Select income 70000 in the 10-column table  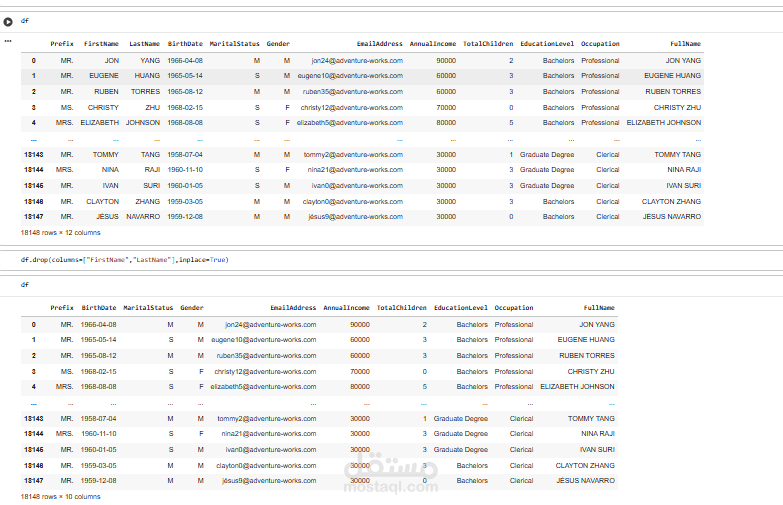[360, 372]
